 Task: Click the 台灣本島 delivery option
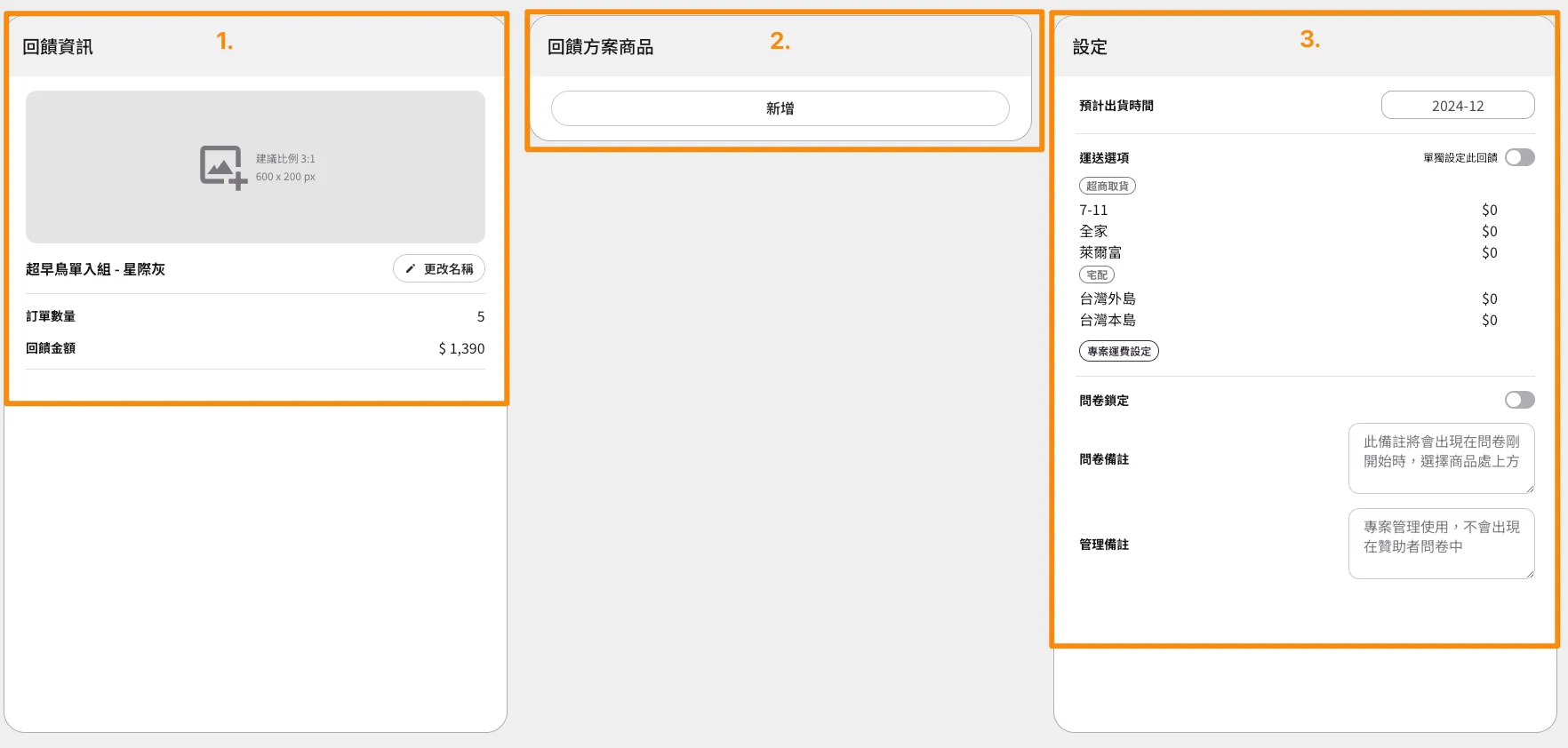tap(1108, 321)
